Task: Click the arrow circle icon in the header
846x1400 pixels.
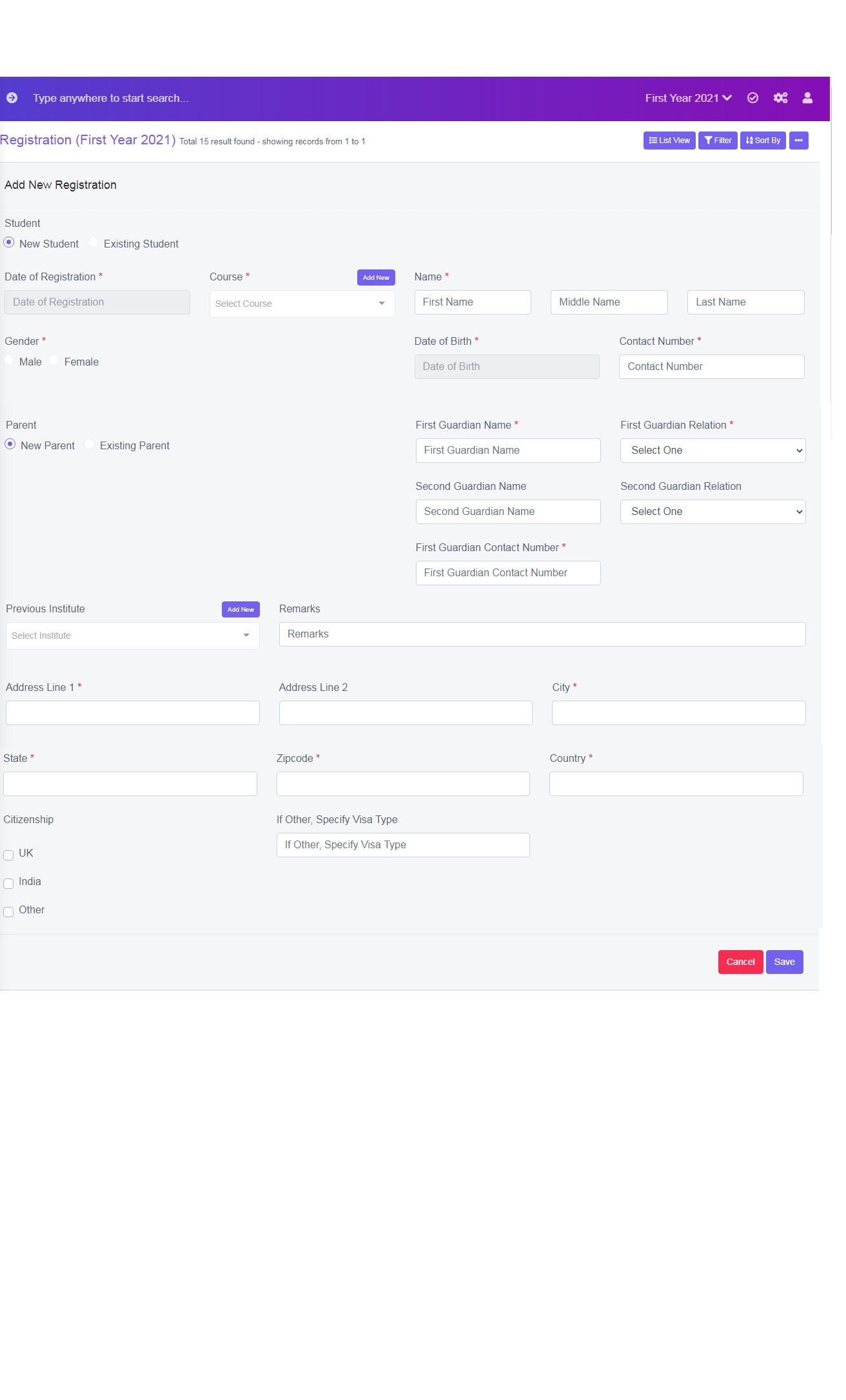Action: 12,98
